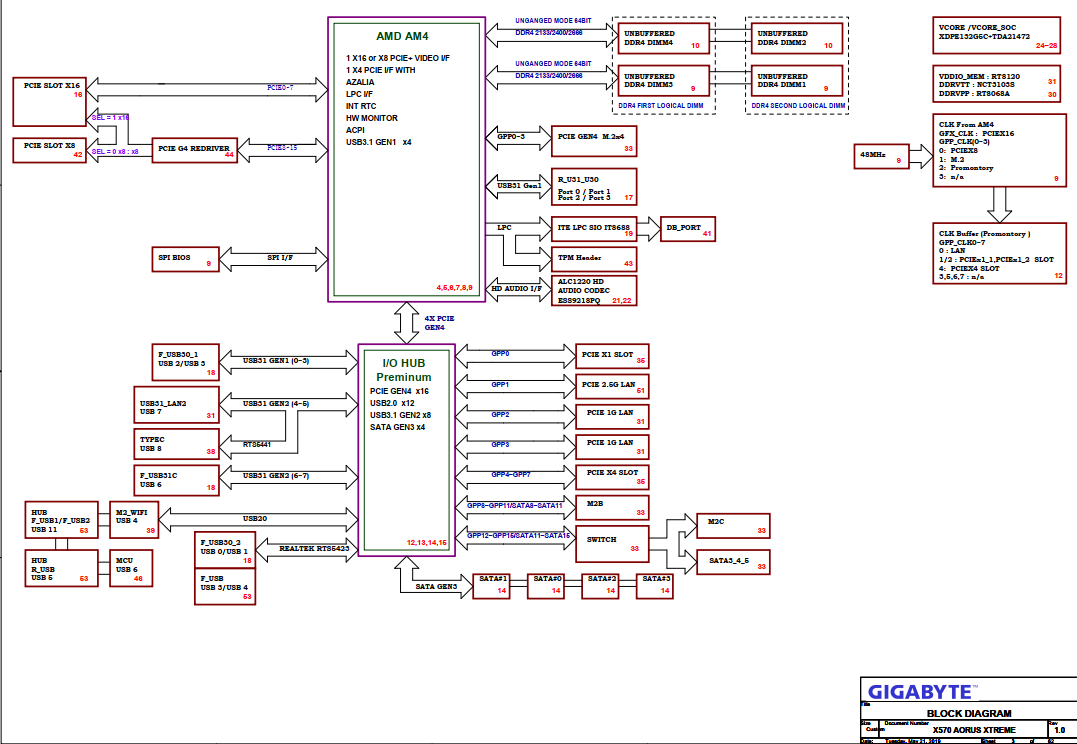The image size is (1077, 744).
Task: Click the SWITCH block
Action: click(x=612, y=543)
